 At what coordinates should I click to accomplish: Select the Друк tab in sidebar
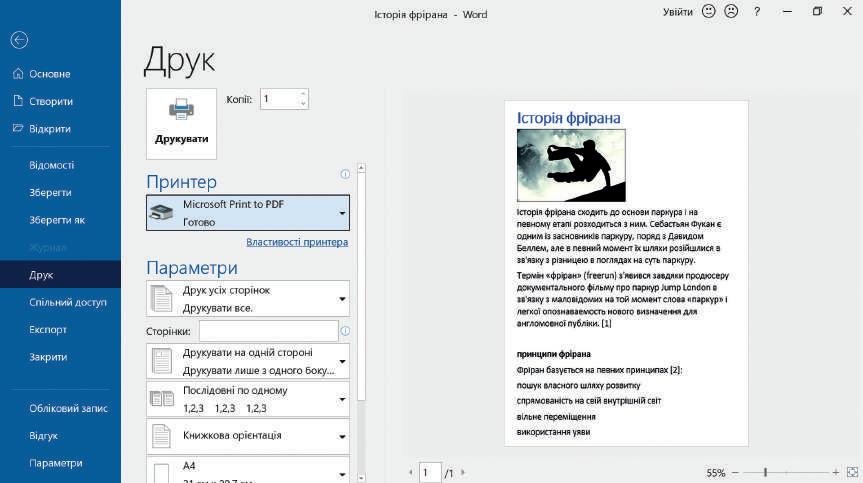[61, 275]
